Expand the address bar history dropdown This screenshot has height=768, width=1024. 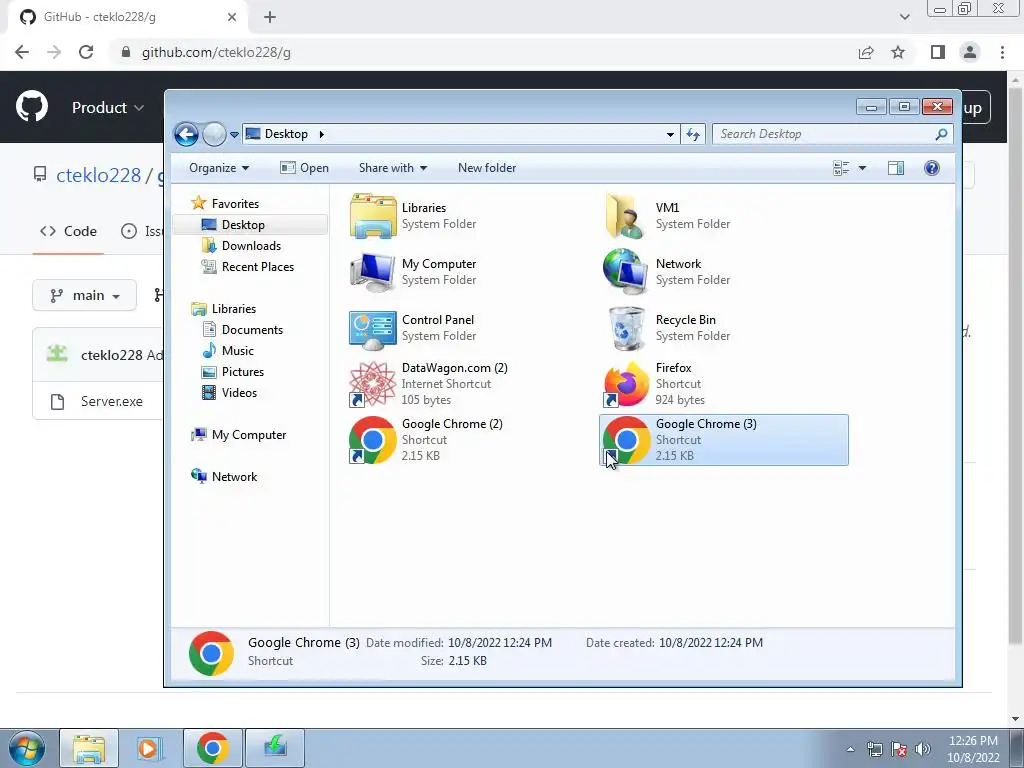coord(670,135)
